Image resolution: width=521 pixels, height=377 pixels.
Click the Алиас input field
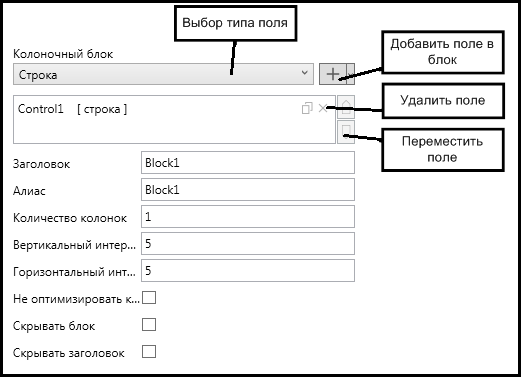(248, 190)
